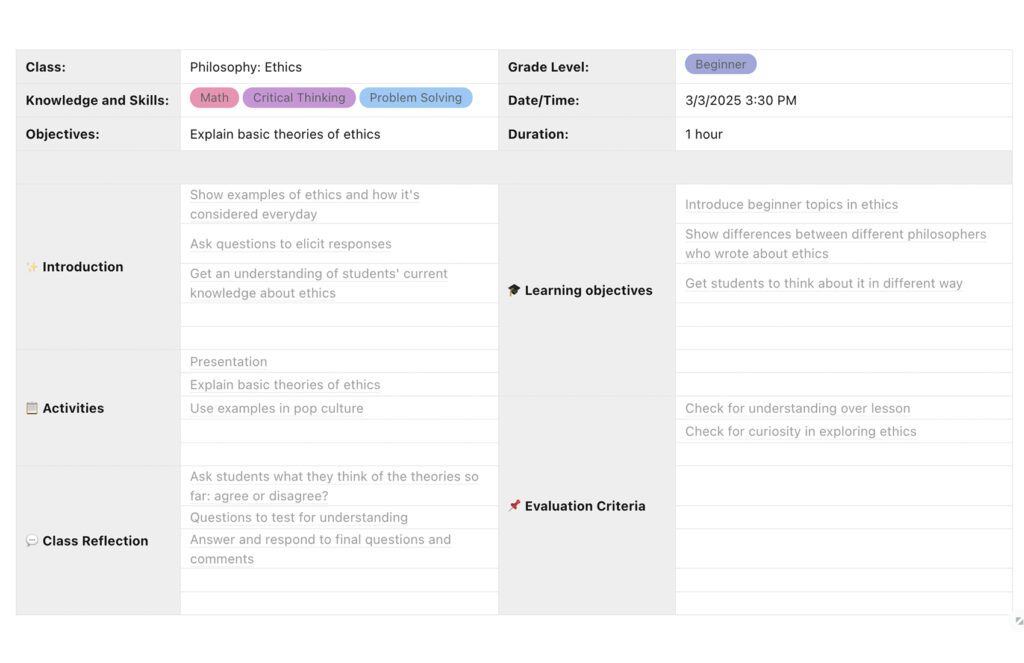Screen dimensions: 1024x663
Task: Click the speech bubble icon beside Class Reflection
Action: pos(32,541)
